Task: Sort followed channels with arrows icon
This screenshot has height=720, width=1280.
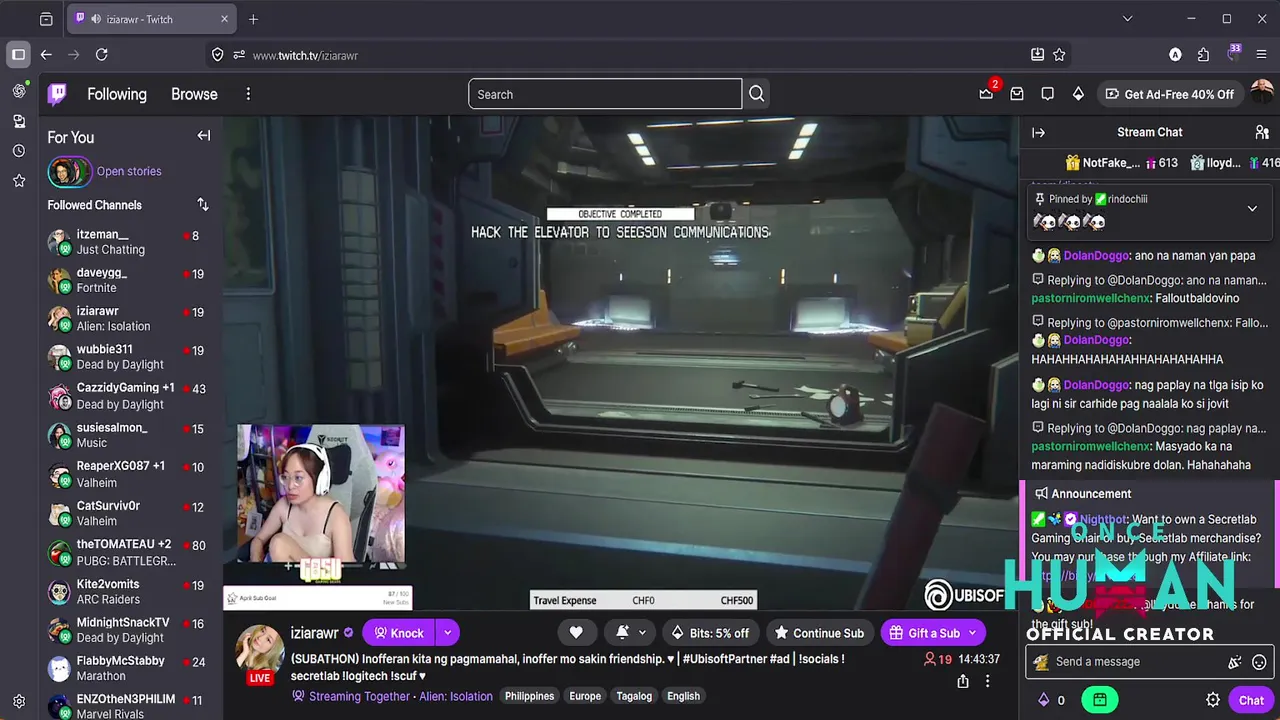Action: (203, 205)
